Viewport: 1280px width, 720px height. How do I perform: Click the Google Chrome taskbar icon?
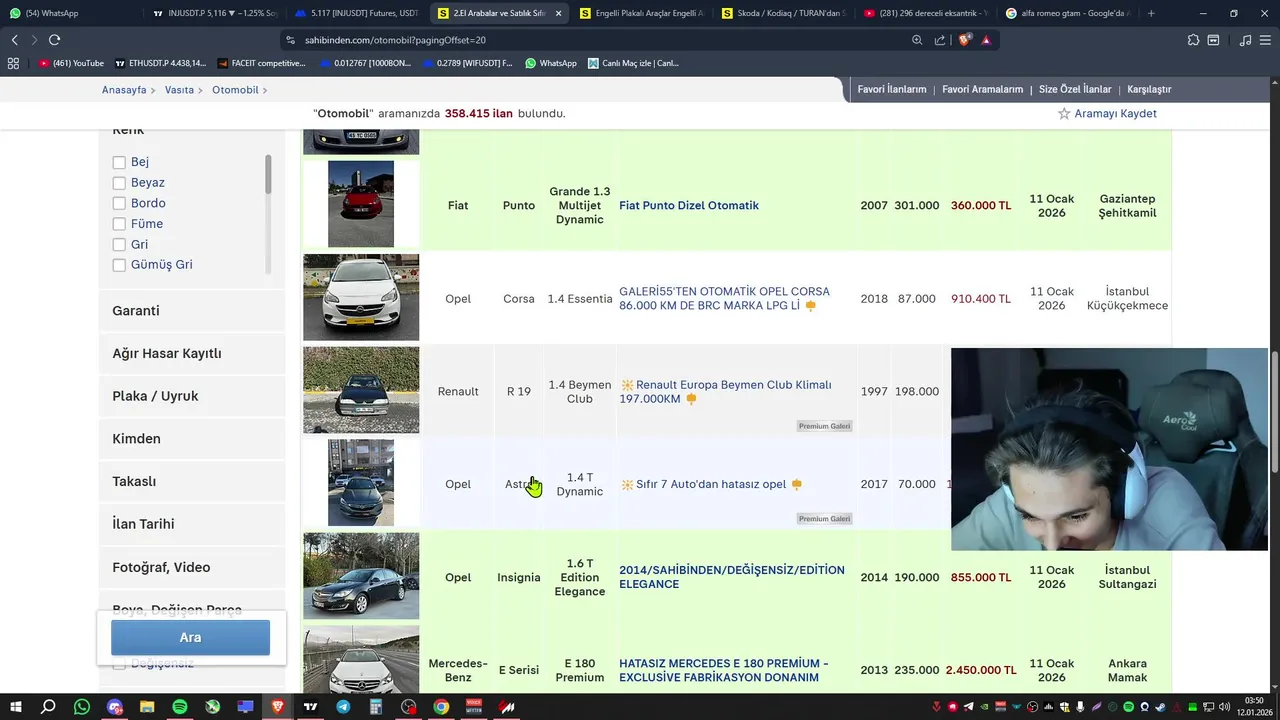441,707
